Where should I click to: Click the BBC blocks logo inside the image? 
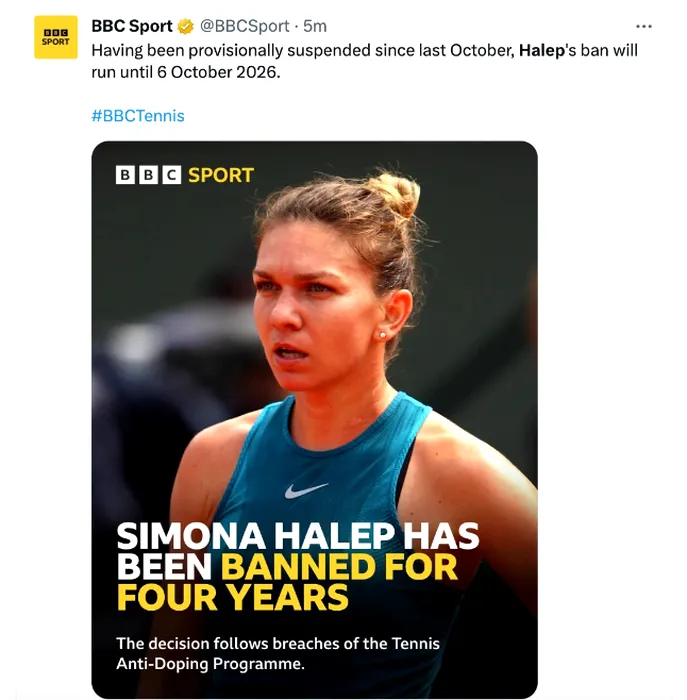tap(148, 175)
